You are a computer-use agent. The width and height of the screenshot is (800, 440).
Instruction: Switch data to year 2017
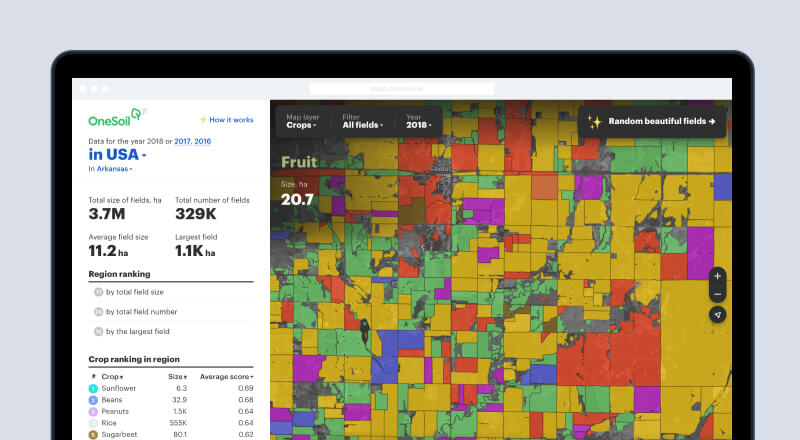[x=182, y=141]
